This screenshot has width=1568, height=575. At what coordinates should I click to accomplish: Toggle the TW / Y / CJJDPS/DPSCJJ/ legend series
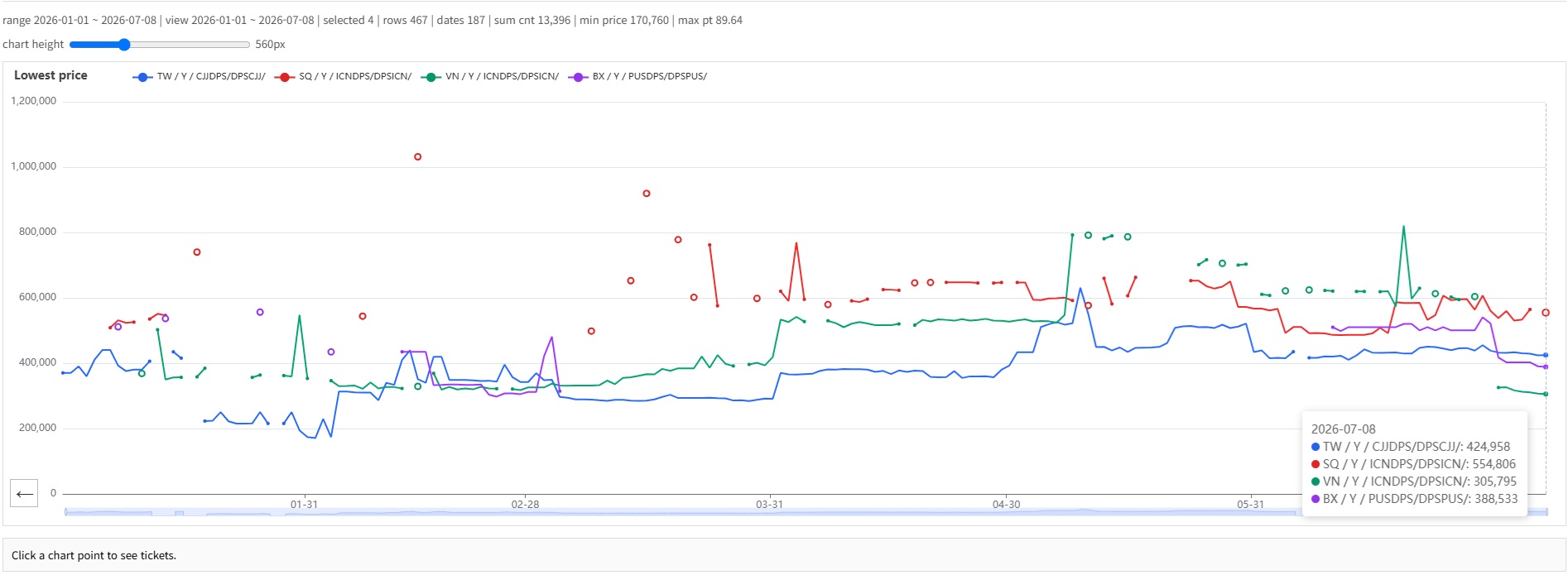click(199, 77)
